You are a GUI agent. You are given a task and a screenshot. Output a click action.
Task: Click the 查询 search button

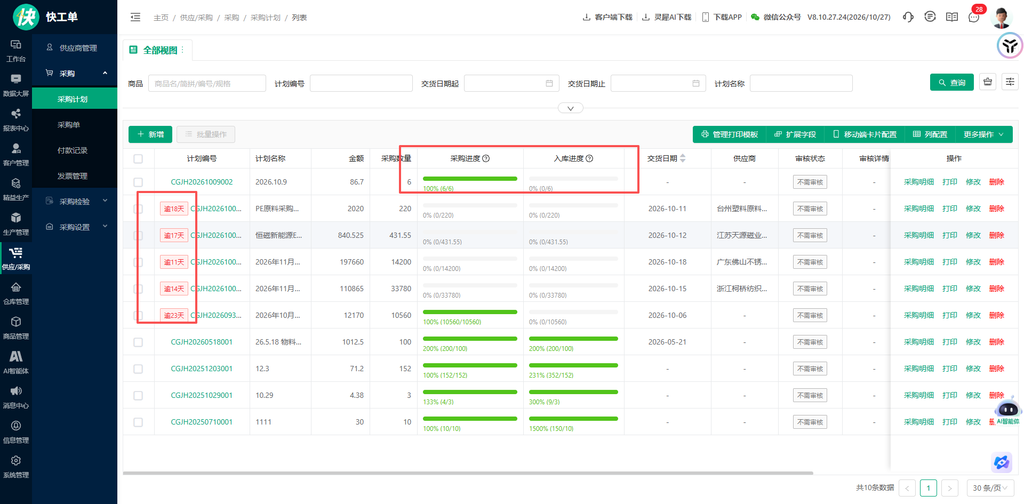click(952, 82)
